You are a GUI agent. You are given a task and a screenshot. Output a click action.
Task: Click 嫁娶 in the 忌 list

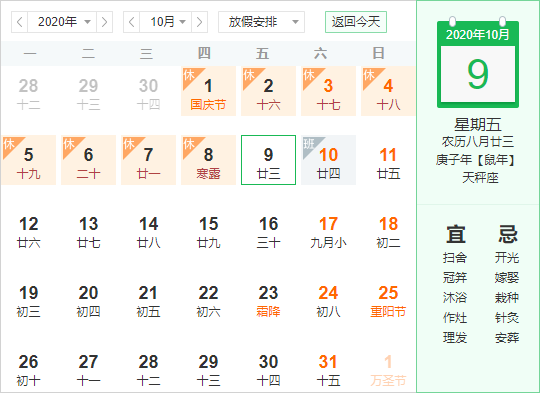coord(507,278)
